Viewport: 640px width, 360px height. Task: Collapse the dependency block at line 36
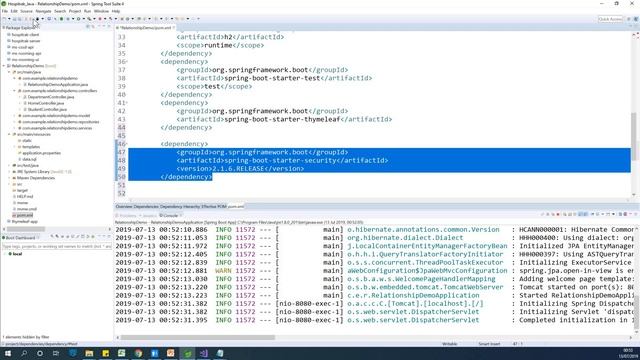(127, 62)
